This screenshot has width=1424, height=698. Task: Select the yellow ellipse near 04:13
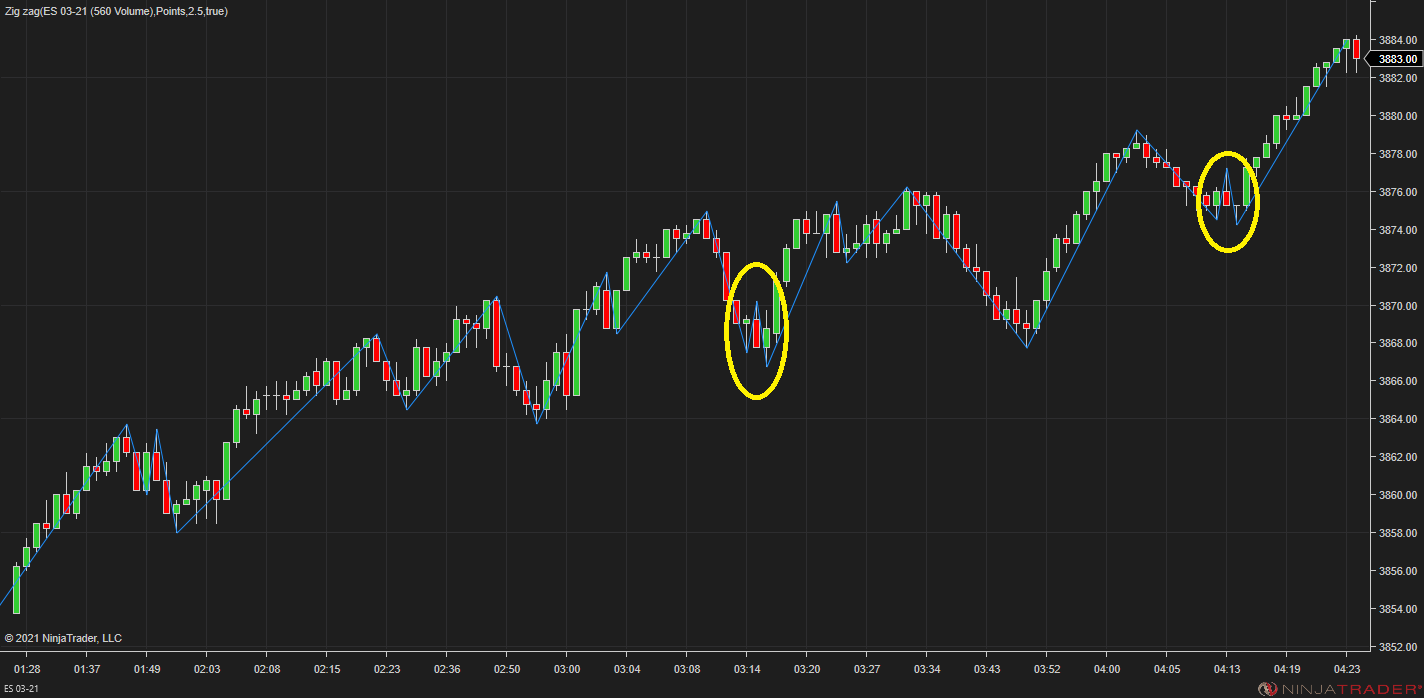coord(1228,202)
